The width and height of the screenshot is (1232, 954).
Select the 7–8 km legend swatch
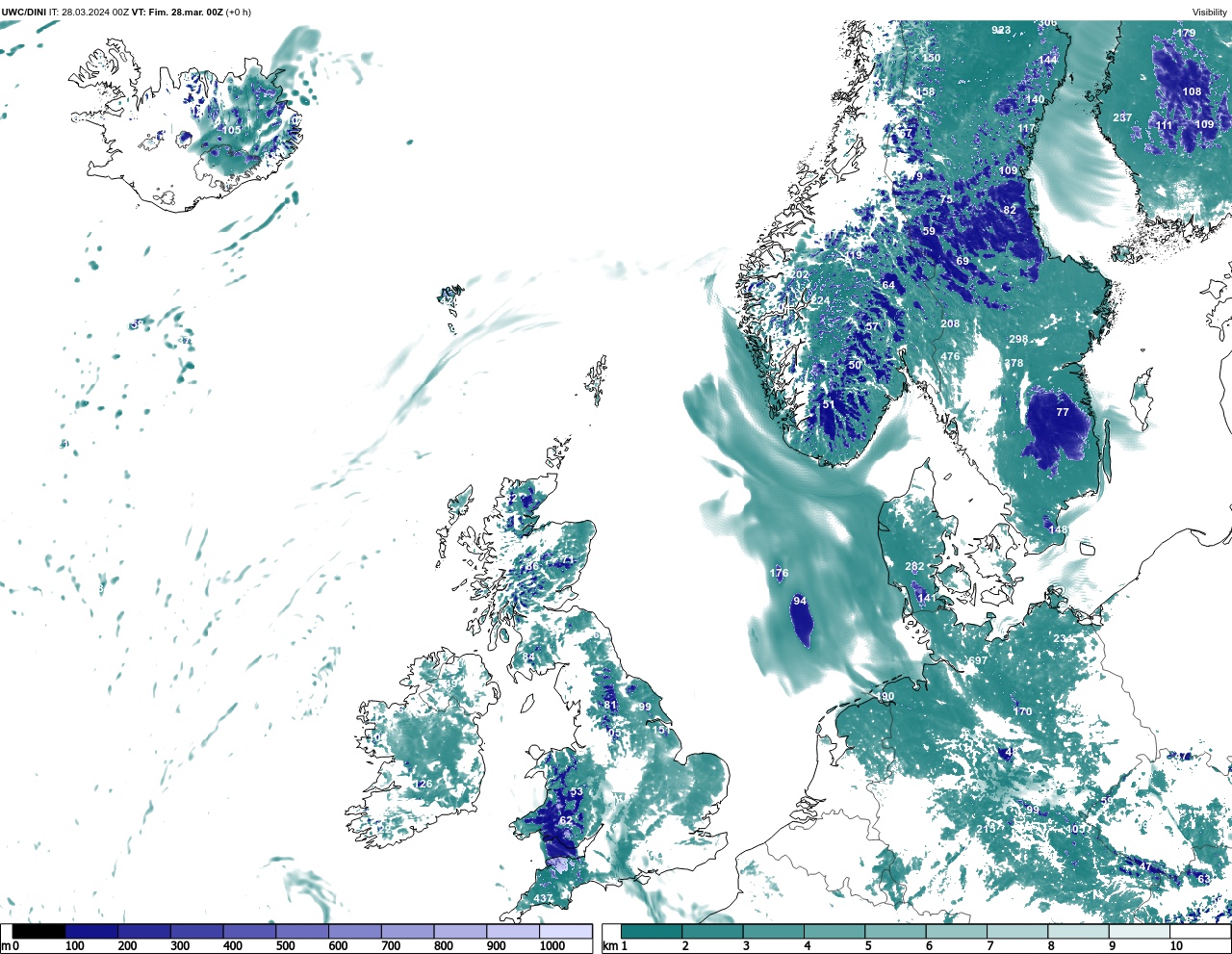coord(1017,932)
